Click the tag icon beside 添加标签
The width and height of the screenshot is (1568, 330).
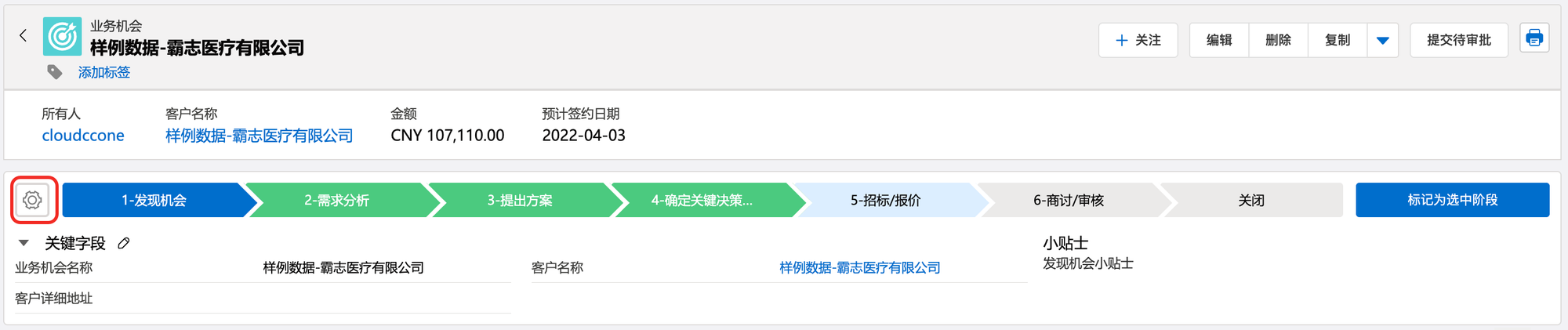pos(55,72)
